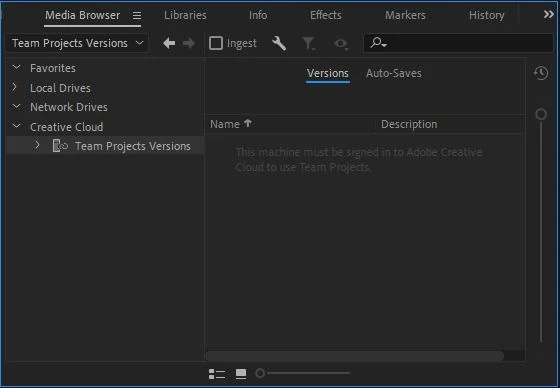The width and height of the screenshot is (560, 388).
Task: Go forward using the right arrow
Action: 189,43
